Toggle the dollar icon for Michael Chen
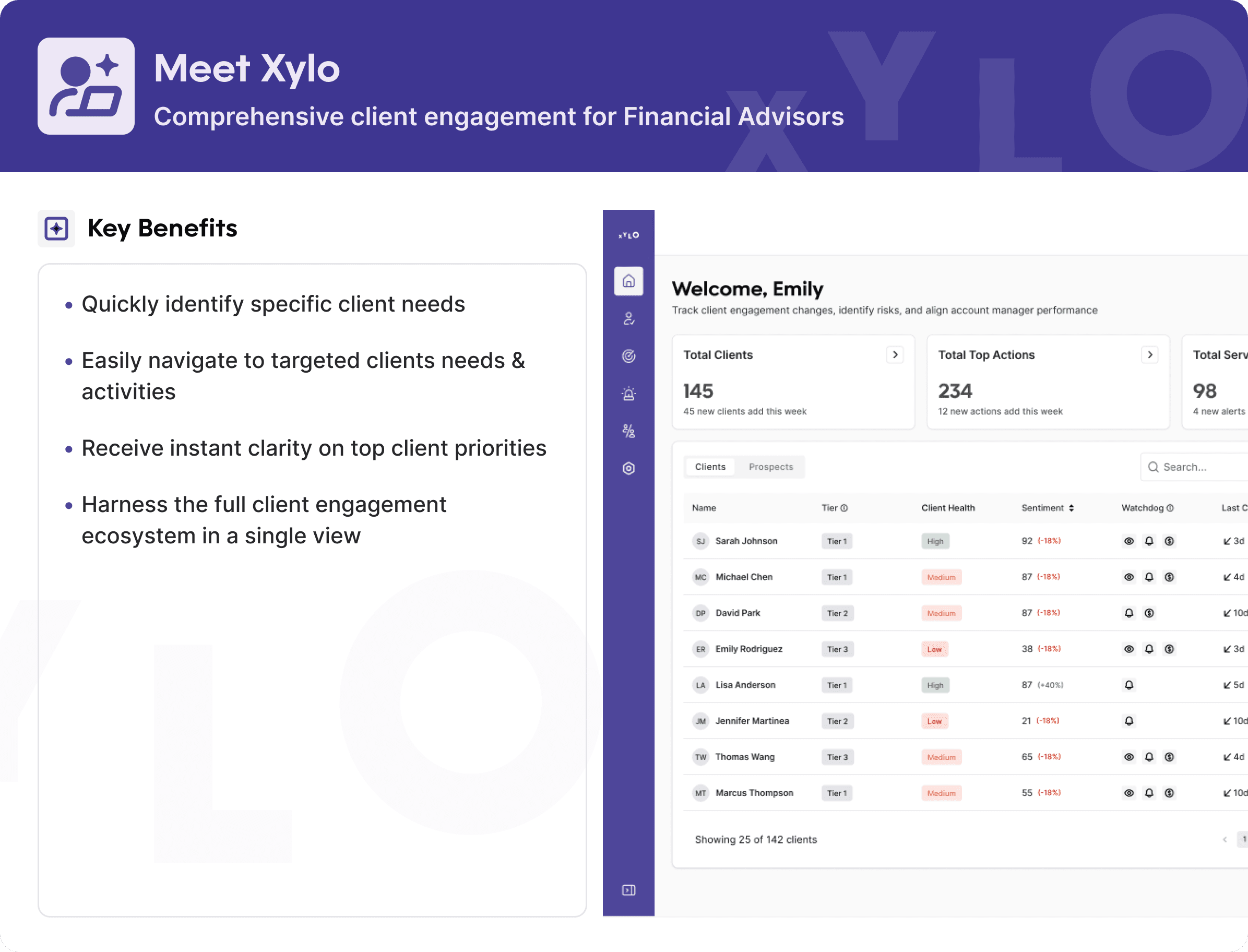This screenshot has height=952, width=1248. tap(1169, 577)
